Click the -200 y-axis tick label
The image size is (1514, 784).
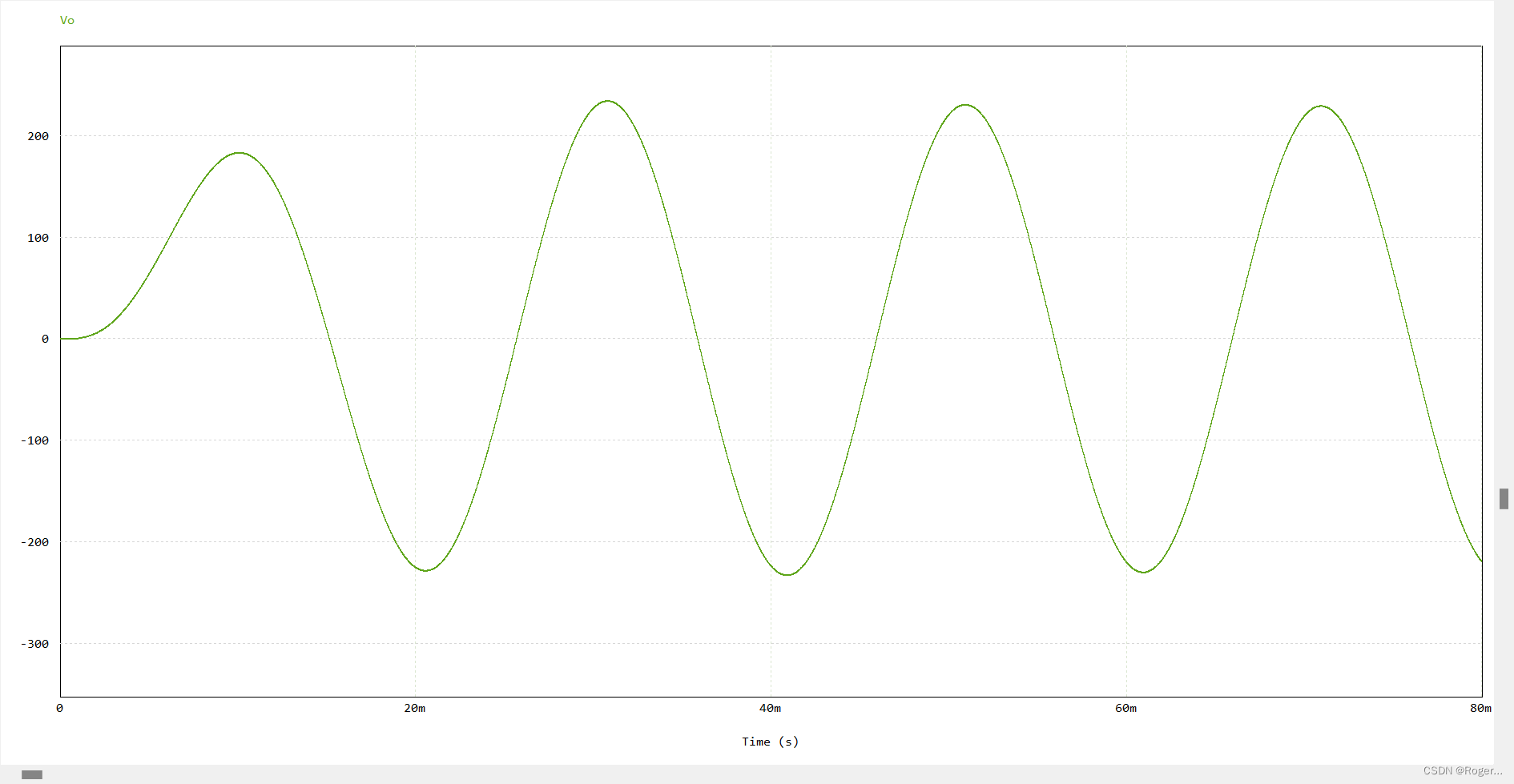[35, 542]
